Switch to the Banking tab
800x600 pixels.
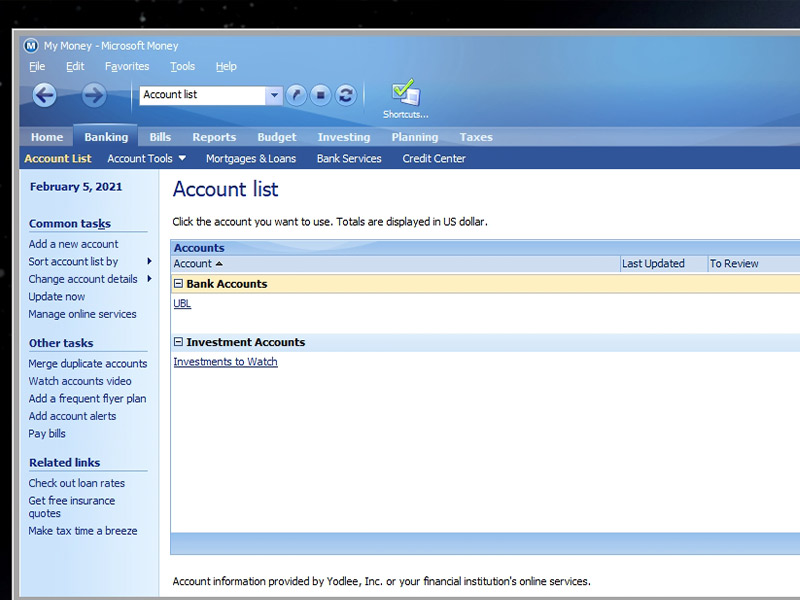106,137
